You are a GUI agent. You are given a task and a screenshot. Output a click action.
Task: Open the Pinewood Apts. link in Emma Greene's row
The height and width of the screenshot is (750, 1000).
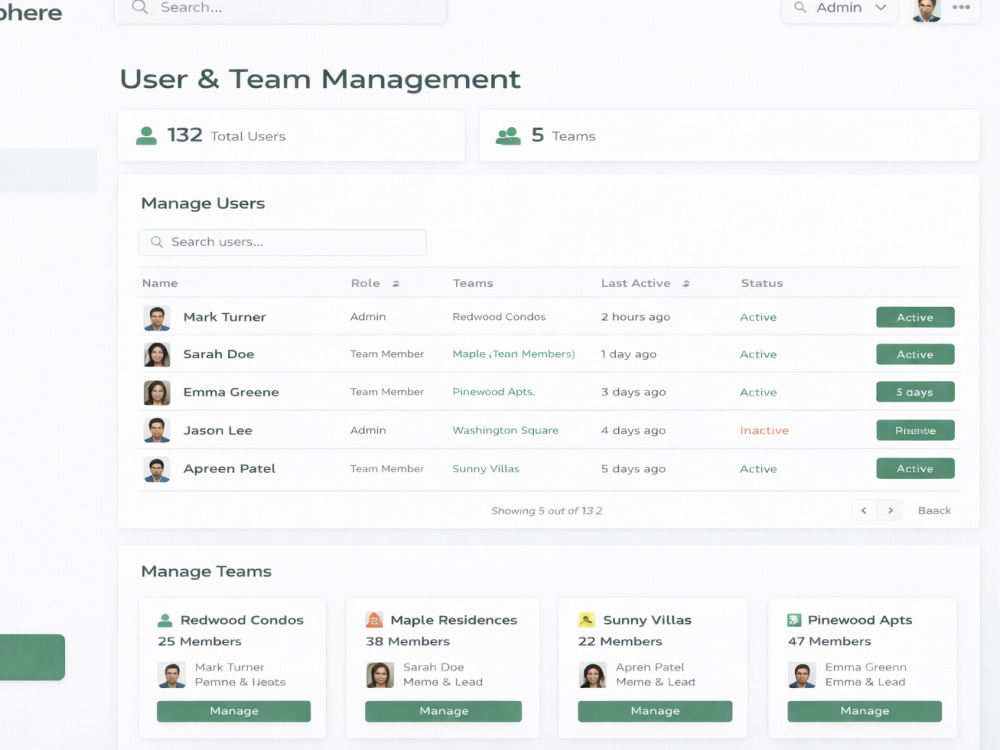[x=494, y=392]
